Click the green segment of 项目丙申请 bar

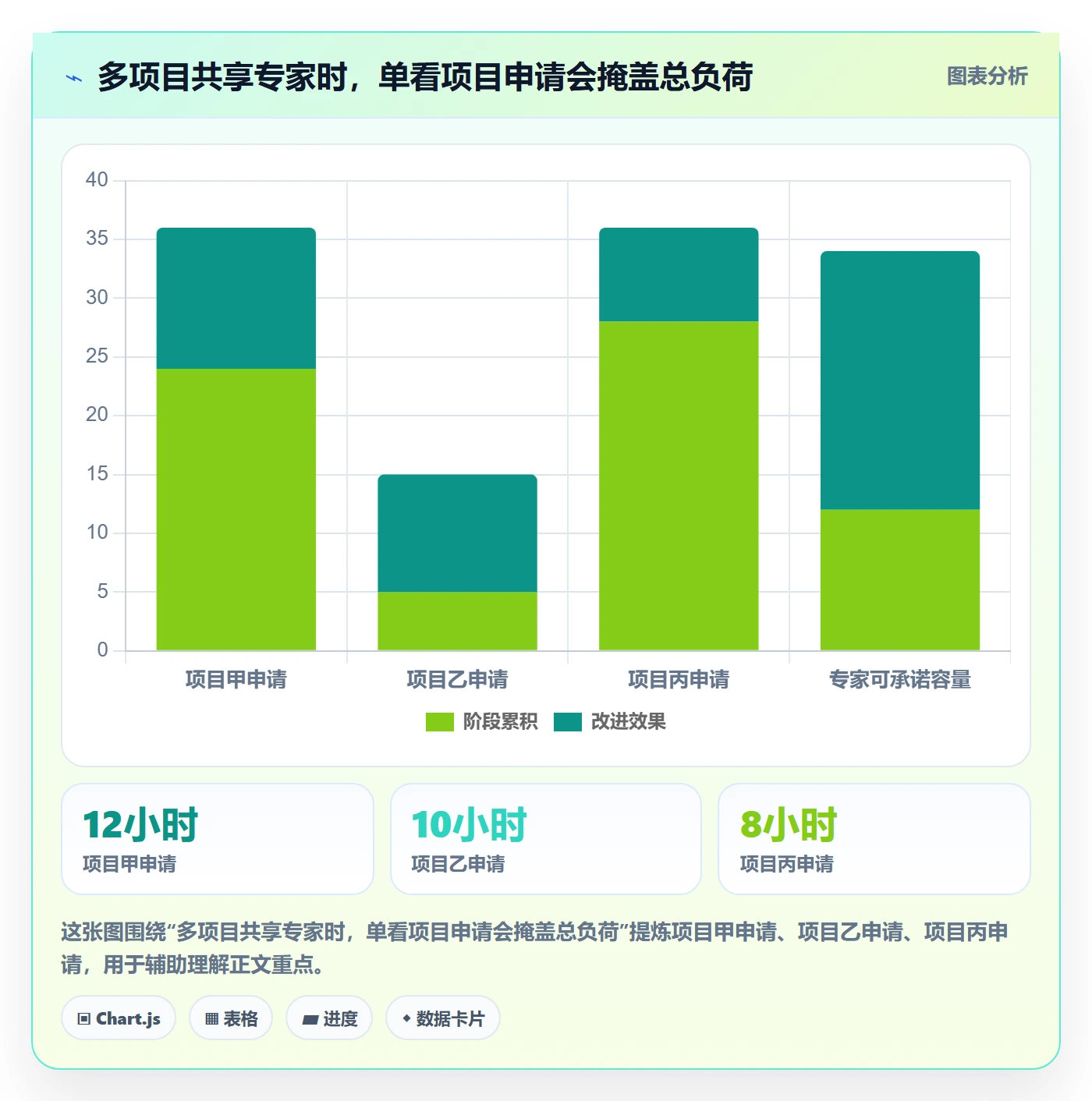coord(679,486)
